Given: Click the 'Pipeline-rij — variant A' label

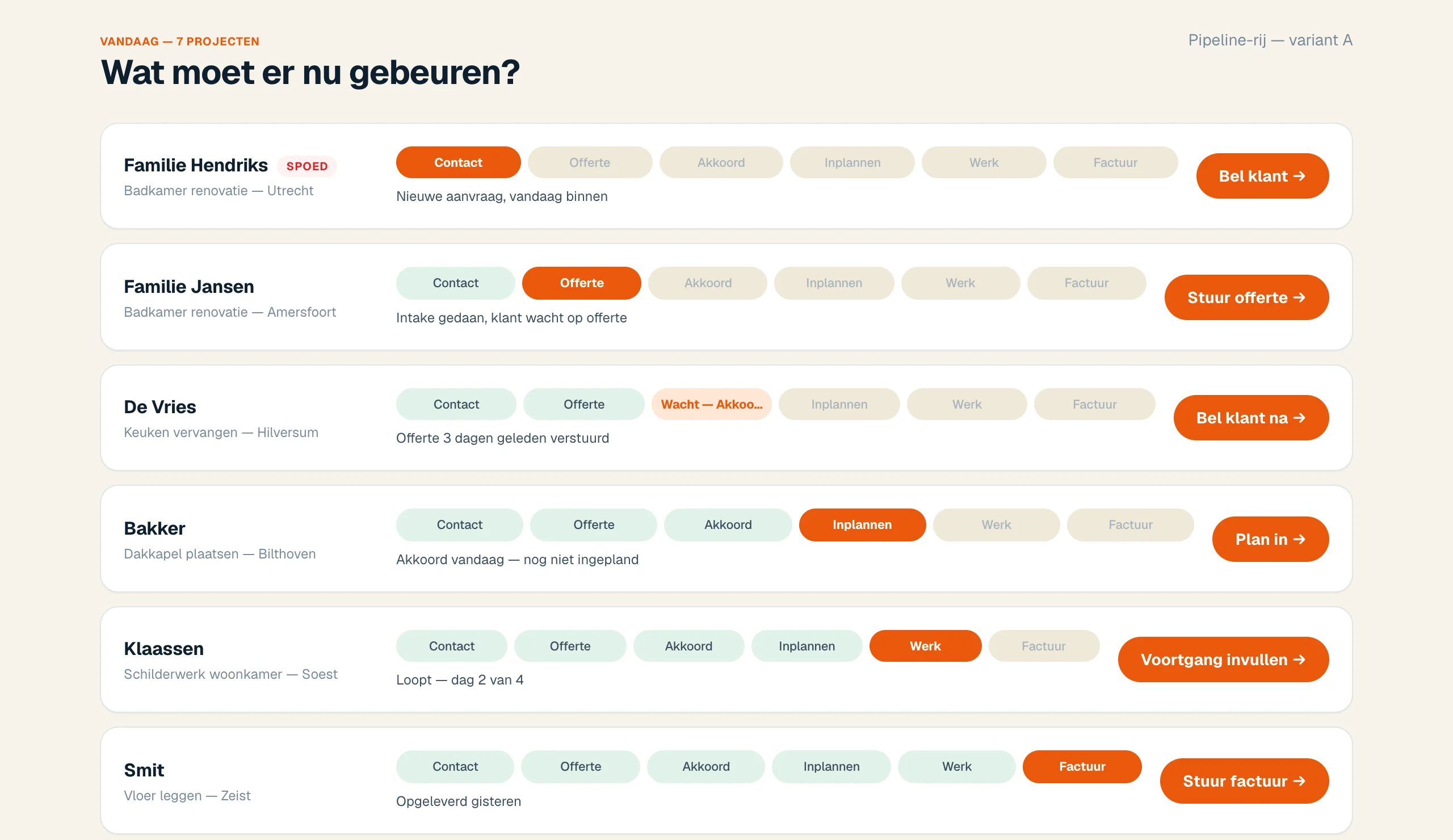Looking at the screenshot, I should pyautogui.click(x=1270, y=40).
